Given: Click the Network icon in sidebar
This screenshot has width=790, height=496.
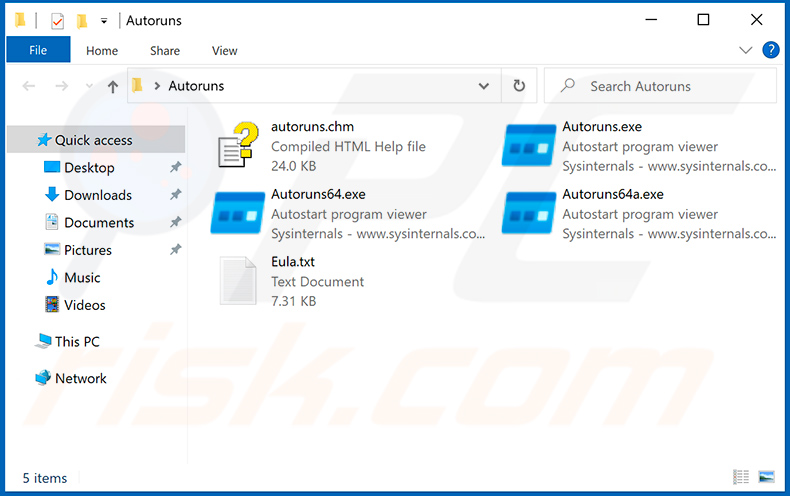Looking at the screenshot, I should pos(43,378).
